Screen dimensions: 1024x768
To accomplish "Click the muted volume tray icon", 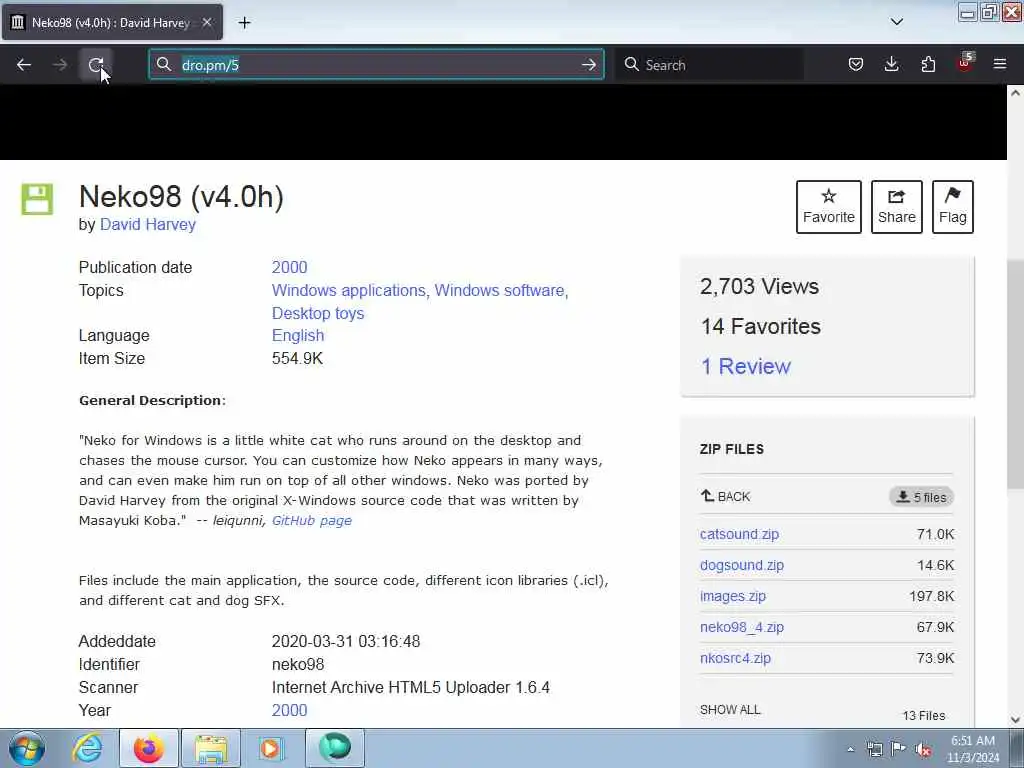I will pos(923,749).
